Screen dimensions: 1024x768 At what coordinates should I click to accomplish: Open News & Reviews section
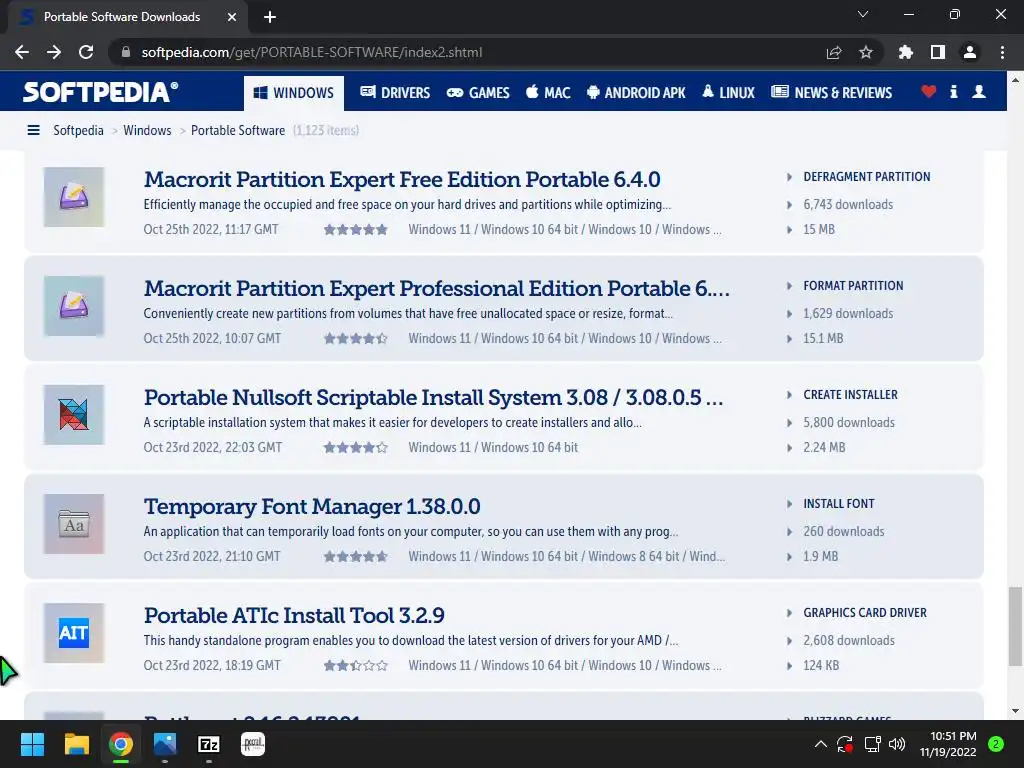831,93
